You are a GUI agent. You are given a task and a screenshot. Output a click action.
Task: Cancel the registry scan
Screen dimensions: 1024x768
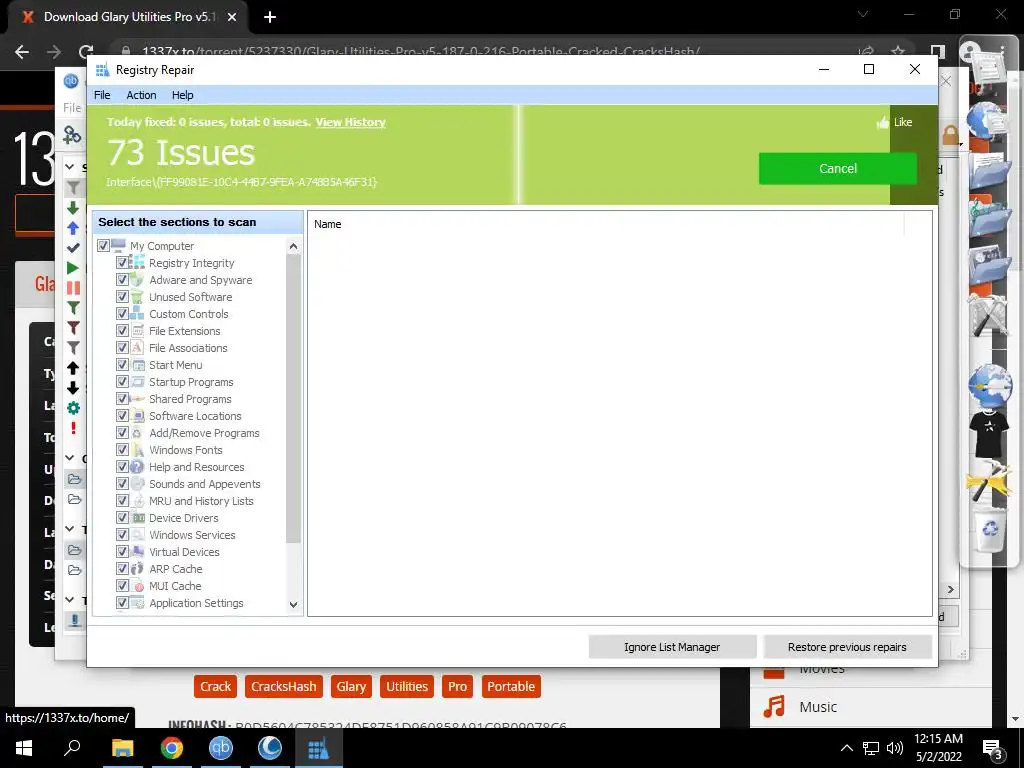[x=838, y=168]
